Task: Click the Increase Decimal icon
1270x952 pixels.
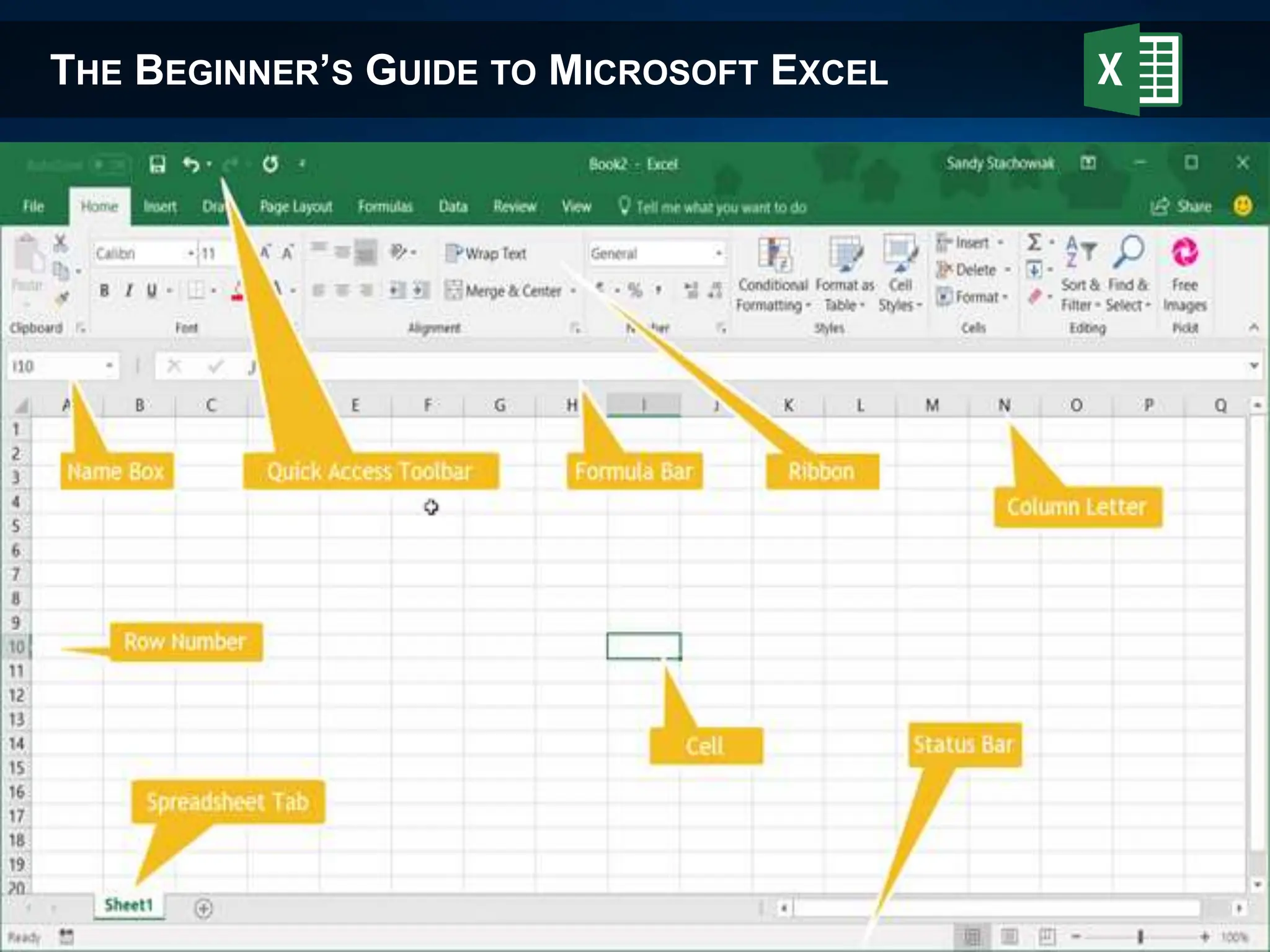Action: point(691,290)
